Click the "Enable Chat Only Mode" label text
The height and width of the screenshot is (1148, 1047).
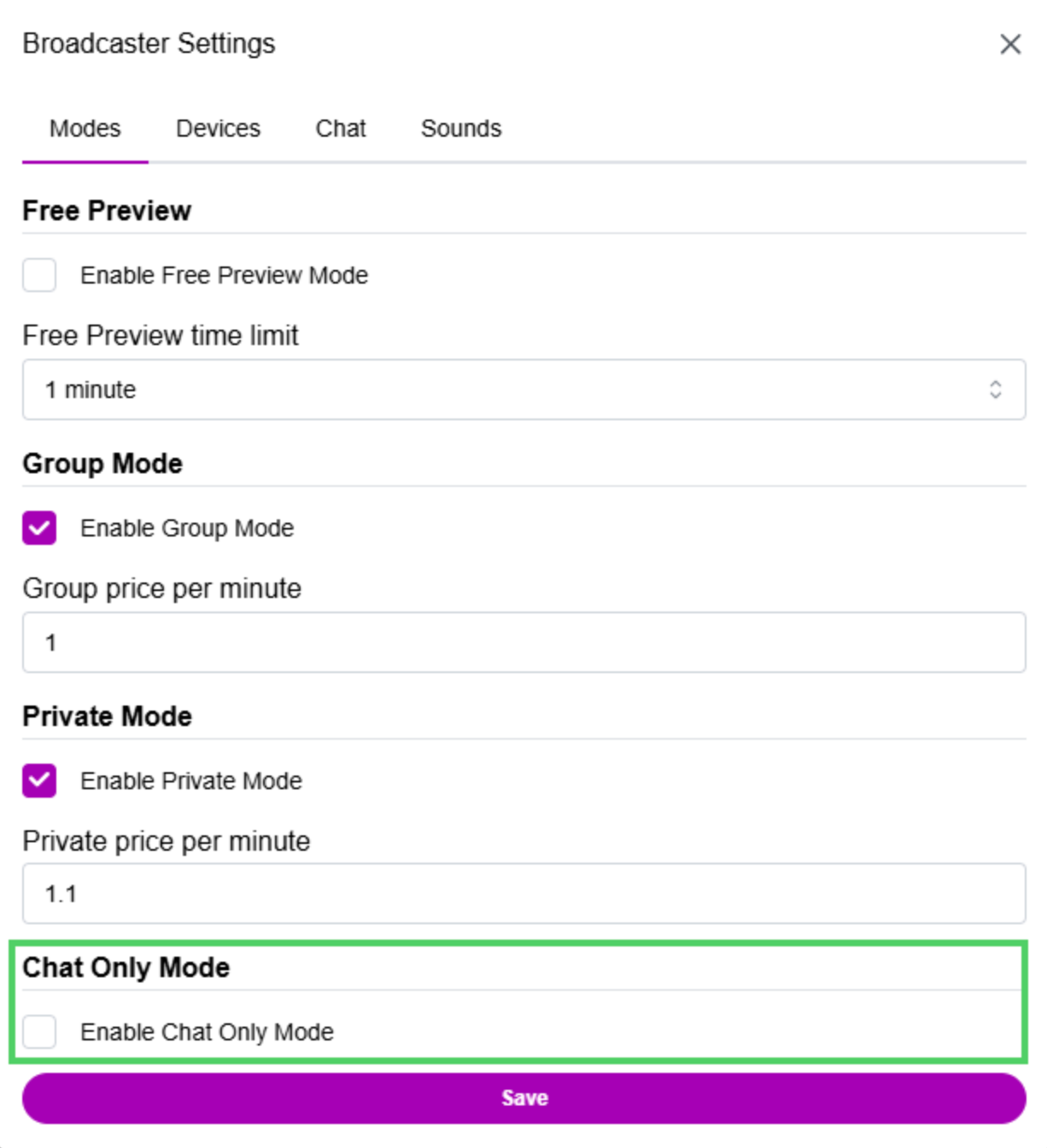tap(207, 1032)
